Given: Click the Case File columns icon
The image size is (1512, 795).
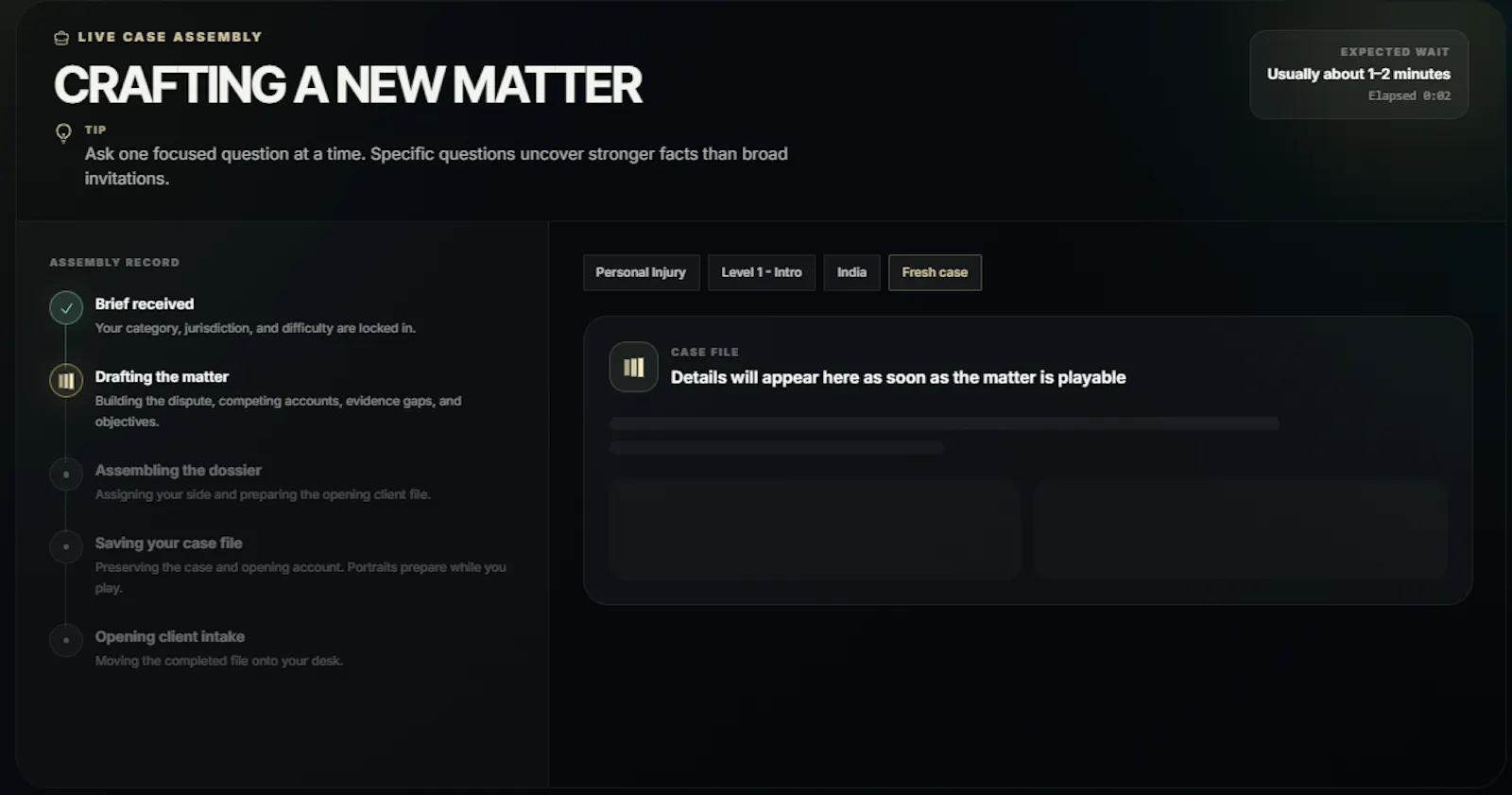Looking at the screenshot, I should coord(634,367).
